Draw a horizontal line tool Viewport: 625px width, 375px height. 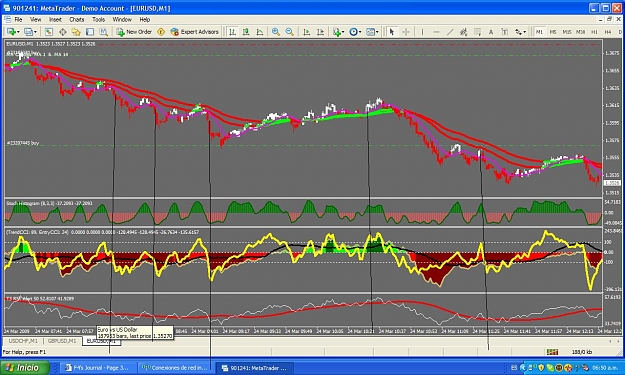(436, 32)
